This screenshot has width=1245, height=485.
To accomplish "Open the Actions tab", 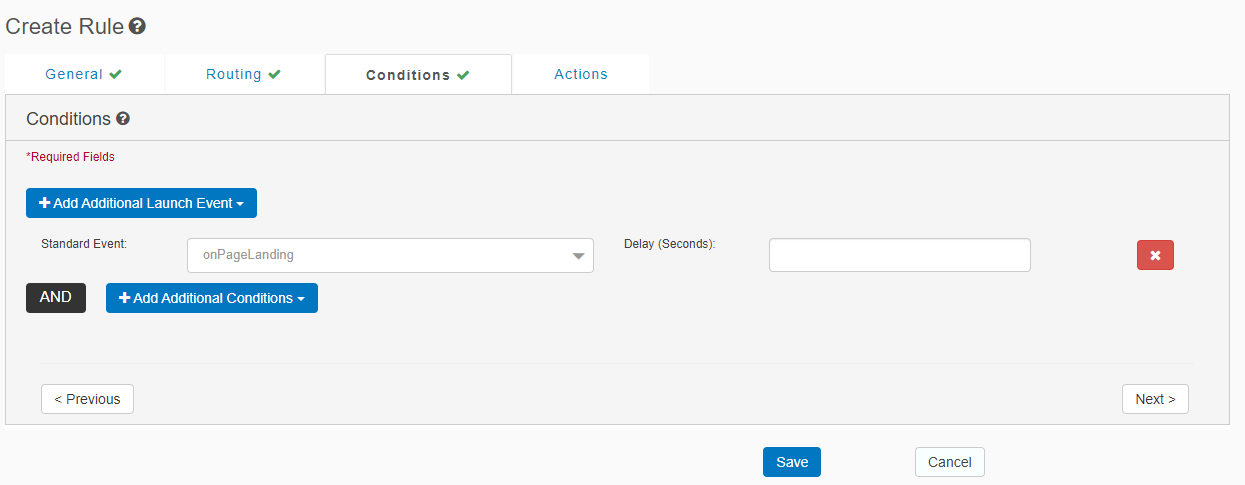I will tap(581, 74).
